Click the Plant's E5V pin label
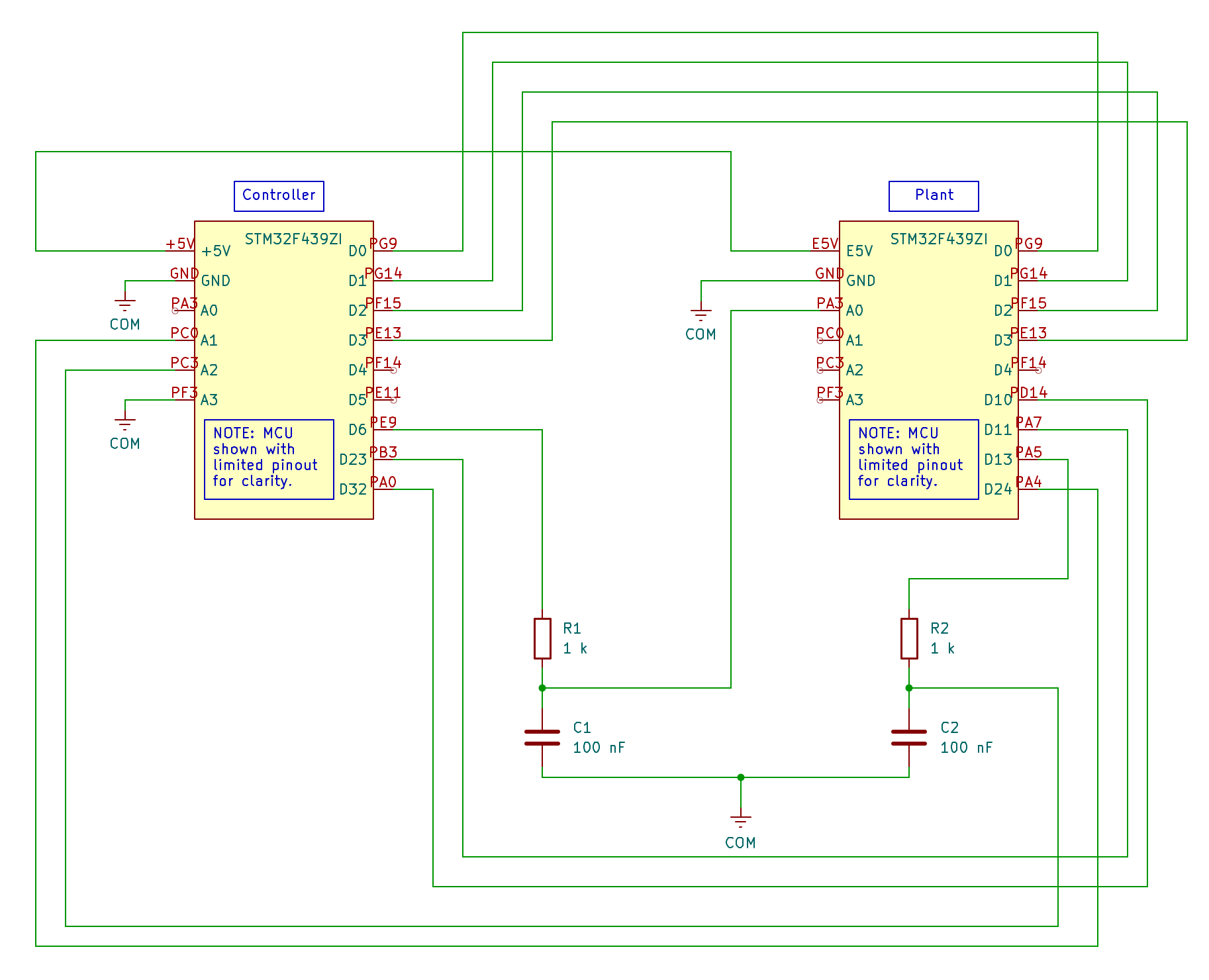This screenshot has width=1209, height=980. tap(825, 244)
